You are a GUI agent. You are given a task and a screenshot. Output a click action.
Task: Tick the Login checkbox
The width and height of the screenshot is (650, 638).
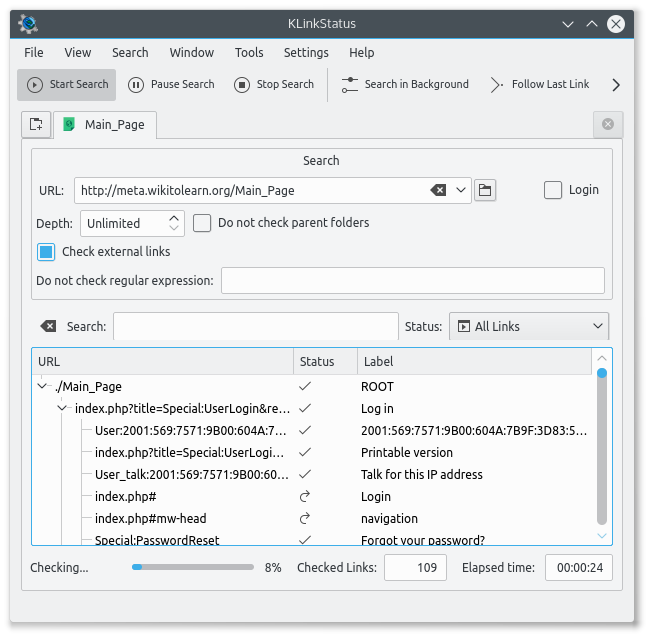(x=553, y=190)
